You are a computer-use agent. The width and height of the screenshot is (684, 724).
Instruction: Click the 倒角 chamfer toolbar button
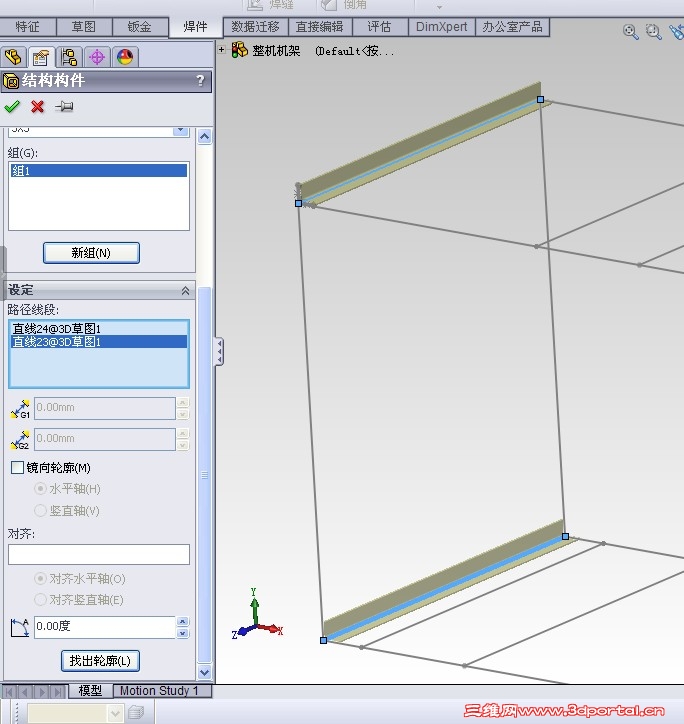[x=344, y=5]
